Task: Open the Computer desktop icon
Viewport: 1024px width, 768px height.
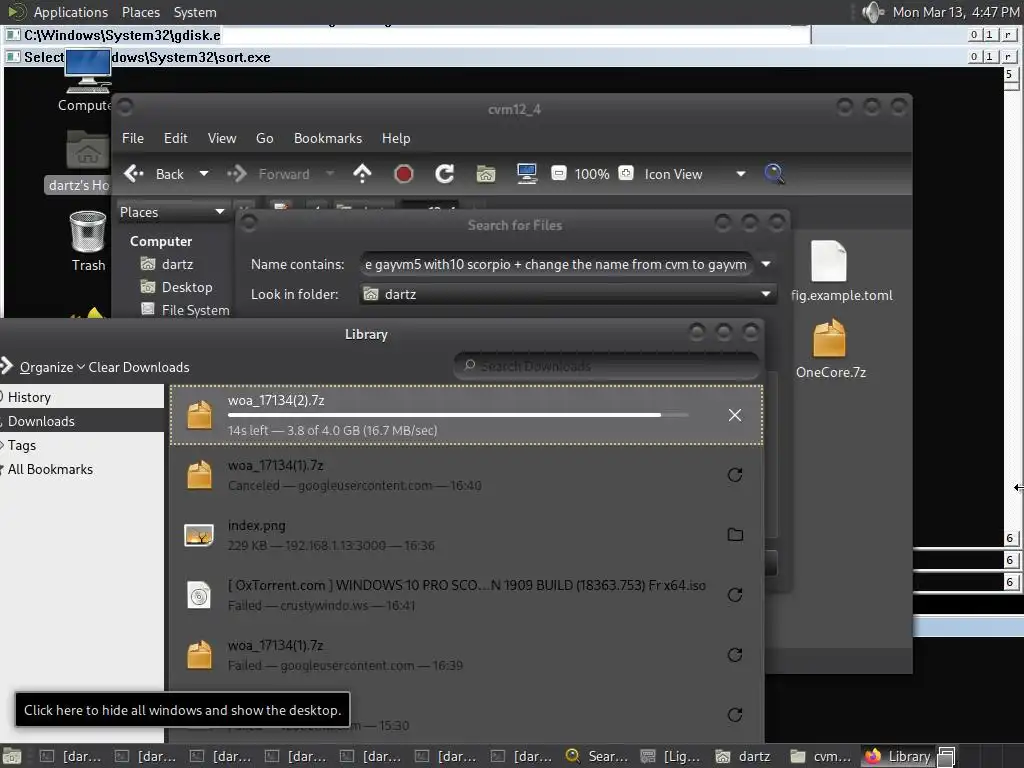Action: (87, 82)
